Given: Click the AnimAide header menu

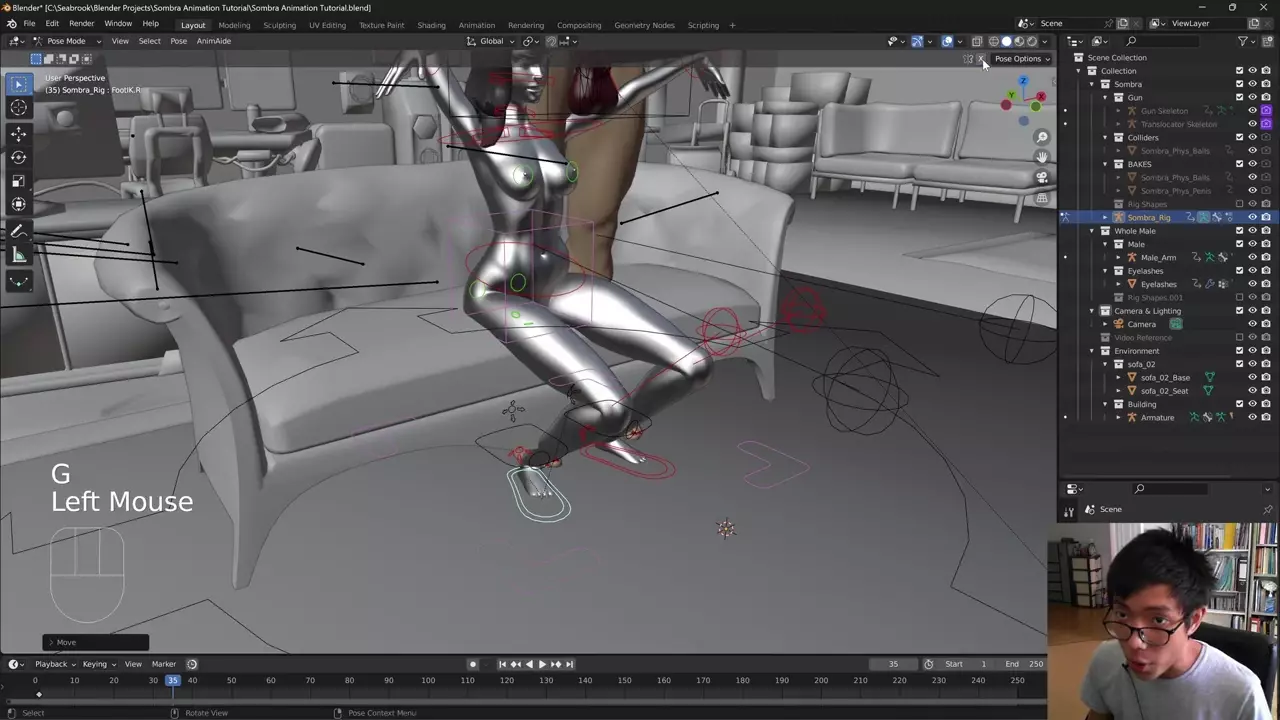Looking at the screenshot, I should 213,41.
